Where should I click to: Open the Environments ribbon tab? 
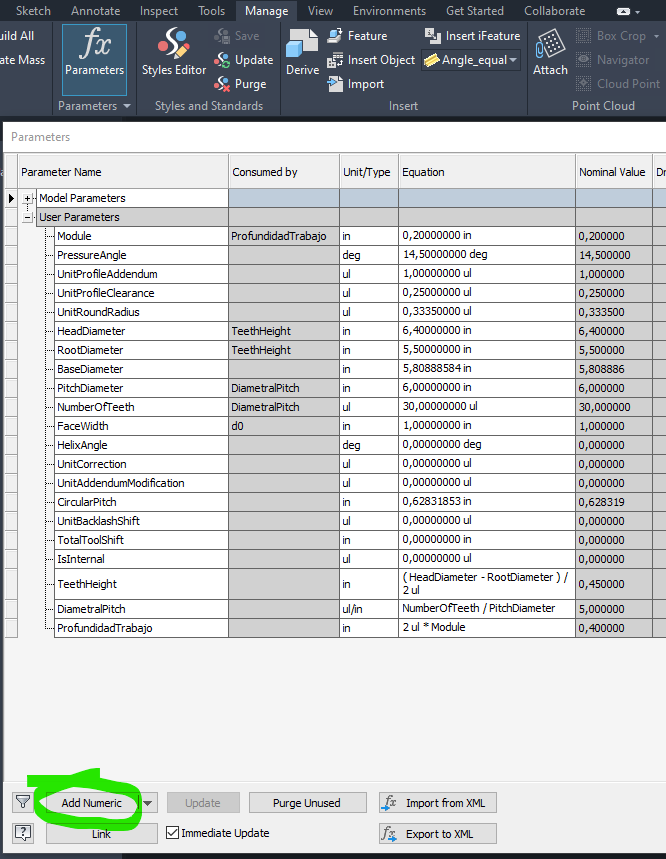[389, 11]
